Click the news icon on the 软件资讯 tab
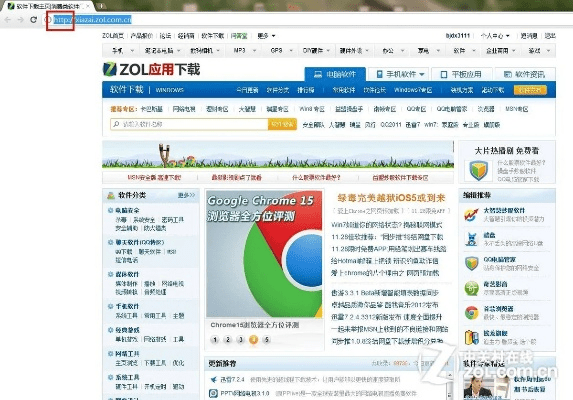This screenshot has height=400, width=573. pyautogui.click(x=507, y=75)
